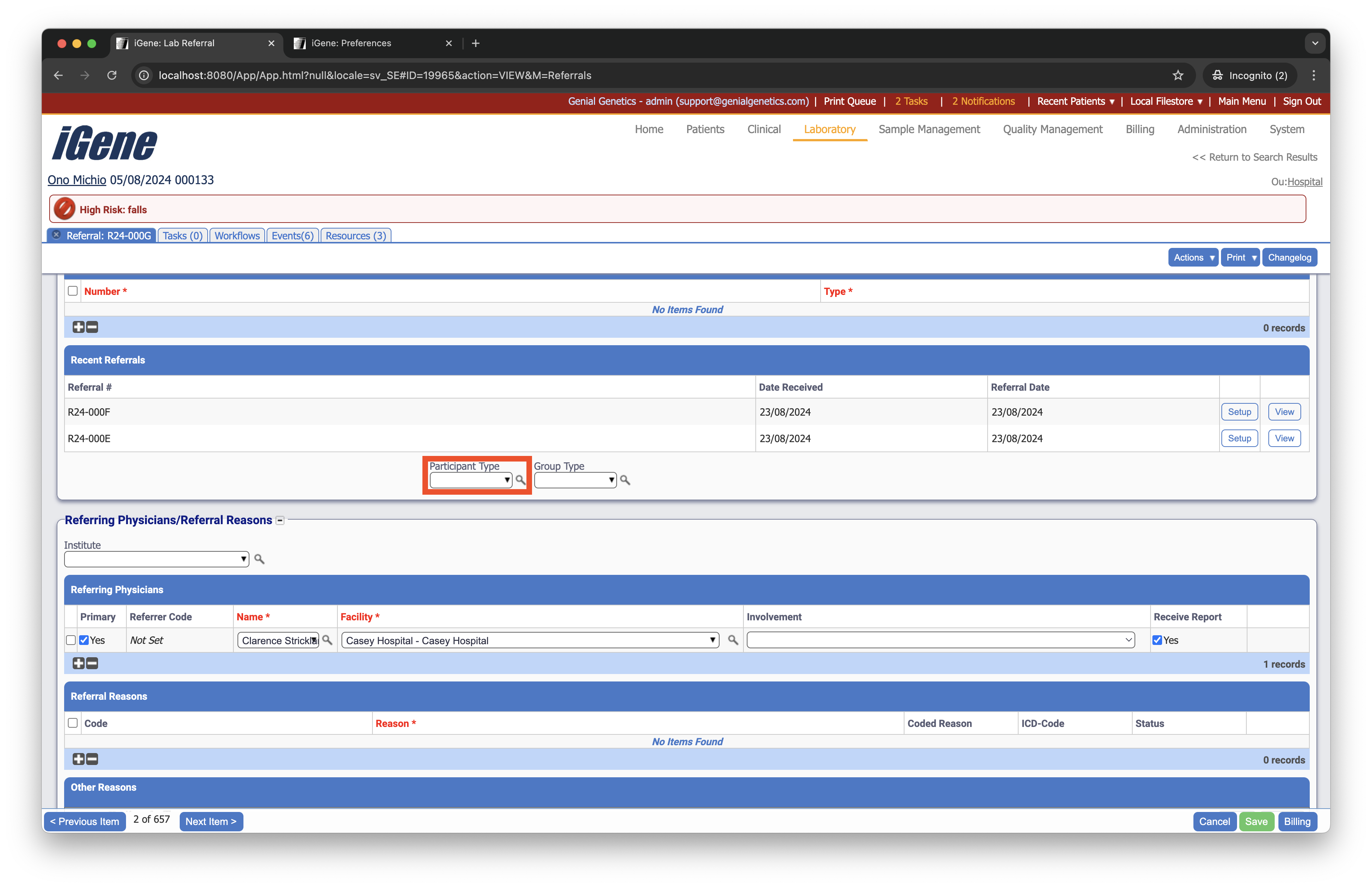The image size is (1372, 888).
Task: Uncheck the Receive Report Yes checkbox
Action: tap(1157, 640)
